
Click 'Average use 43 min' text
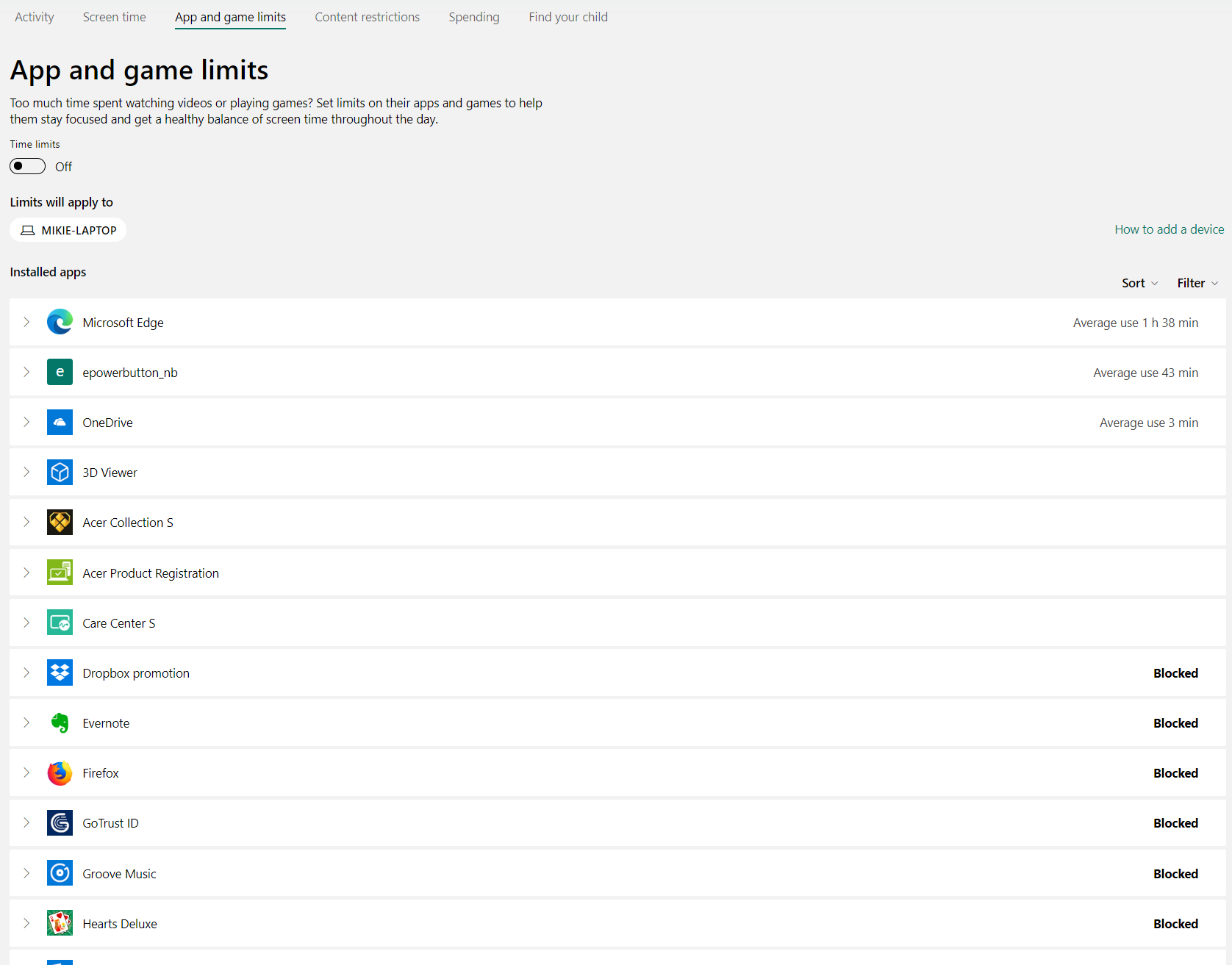click(1146, 373)
